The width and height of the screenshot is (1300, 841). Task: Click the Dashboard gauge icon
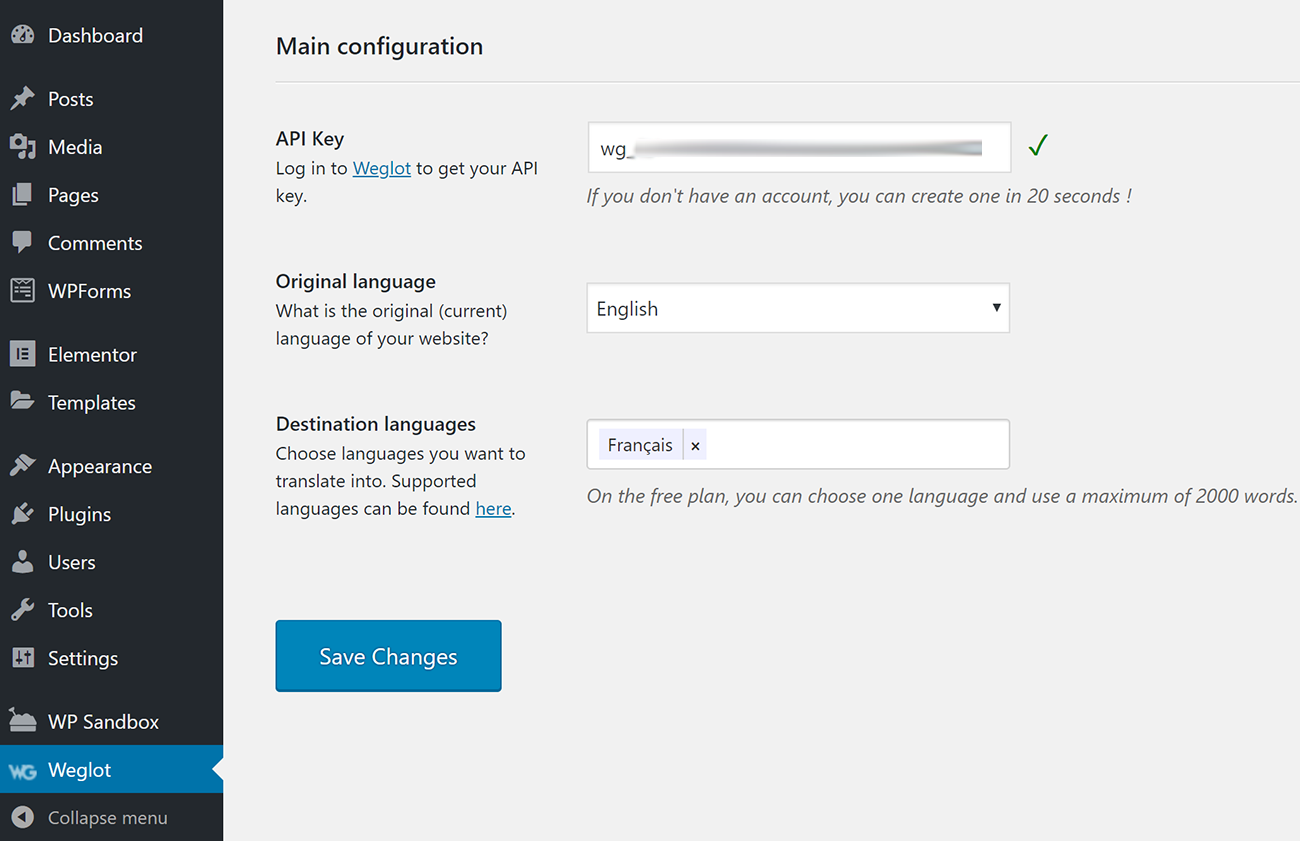[22, 35]
